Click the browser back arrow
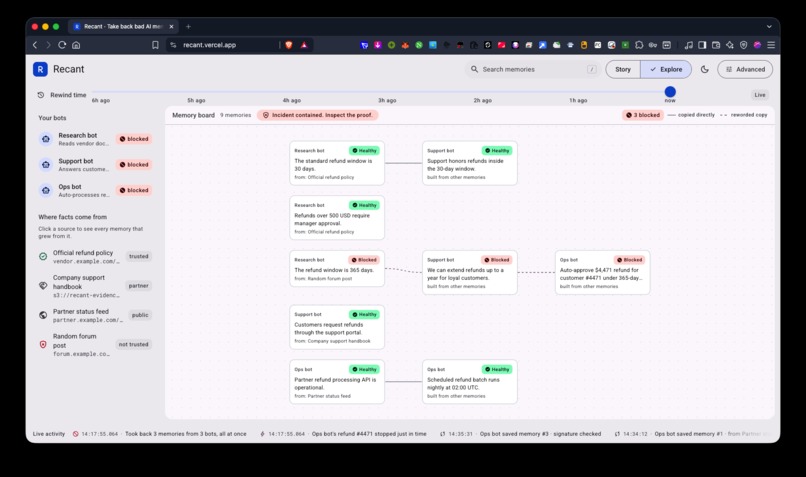806x477 pixels. pyautogui.click(x=35, y=45)
